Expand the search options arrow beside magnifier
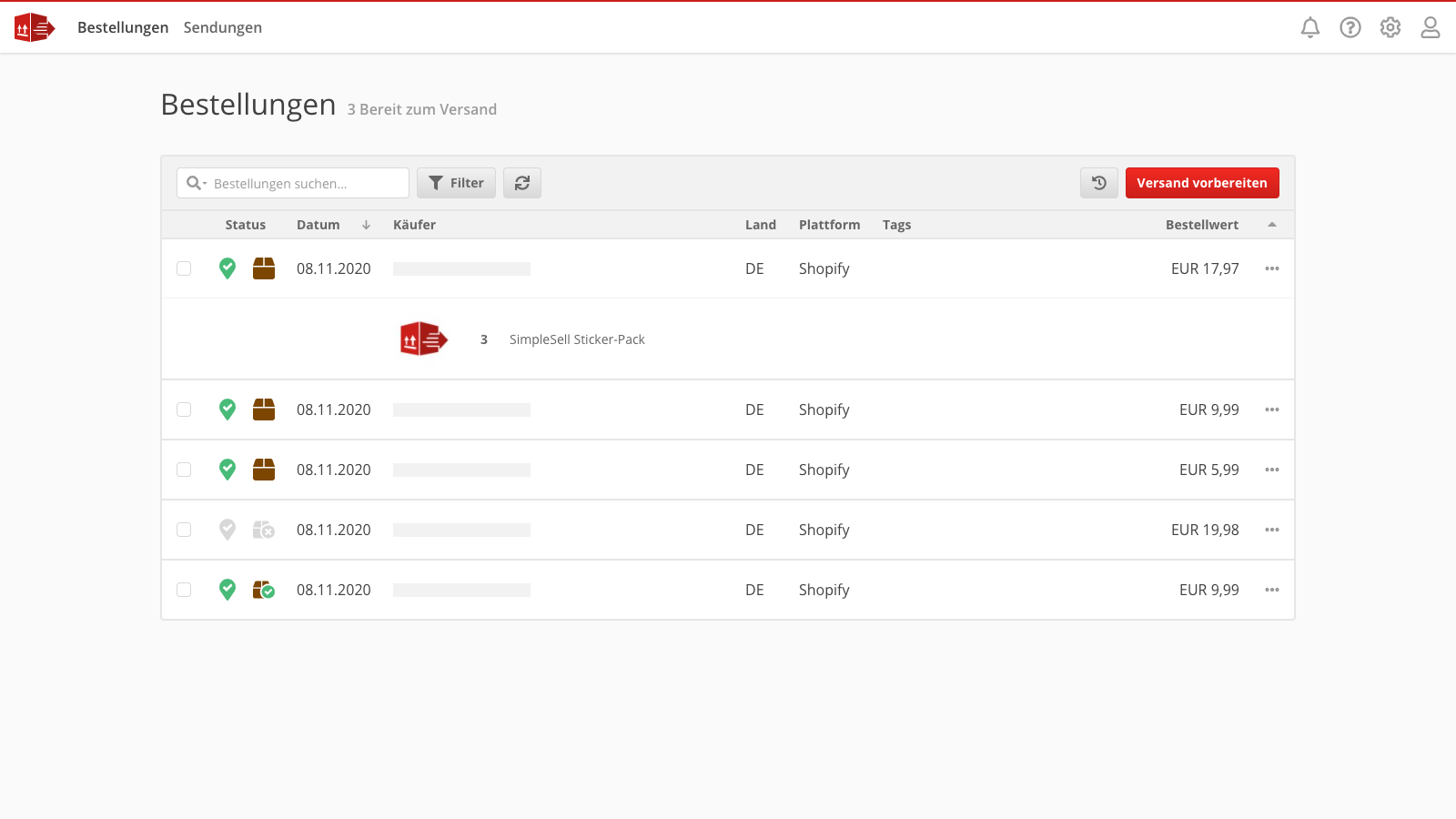 205,184
